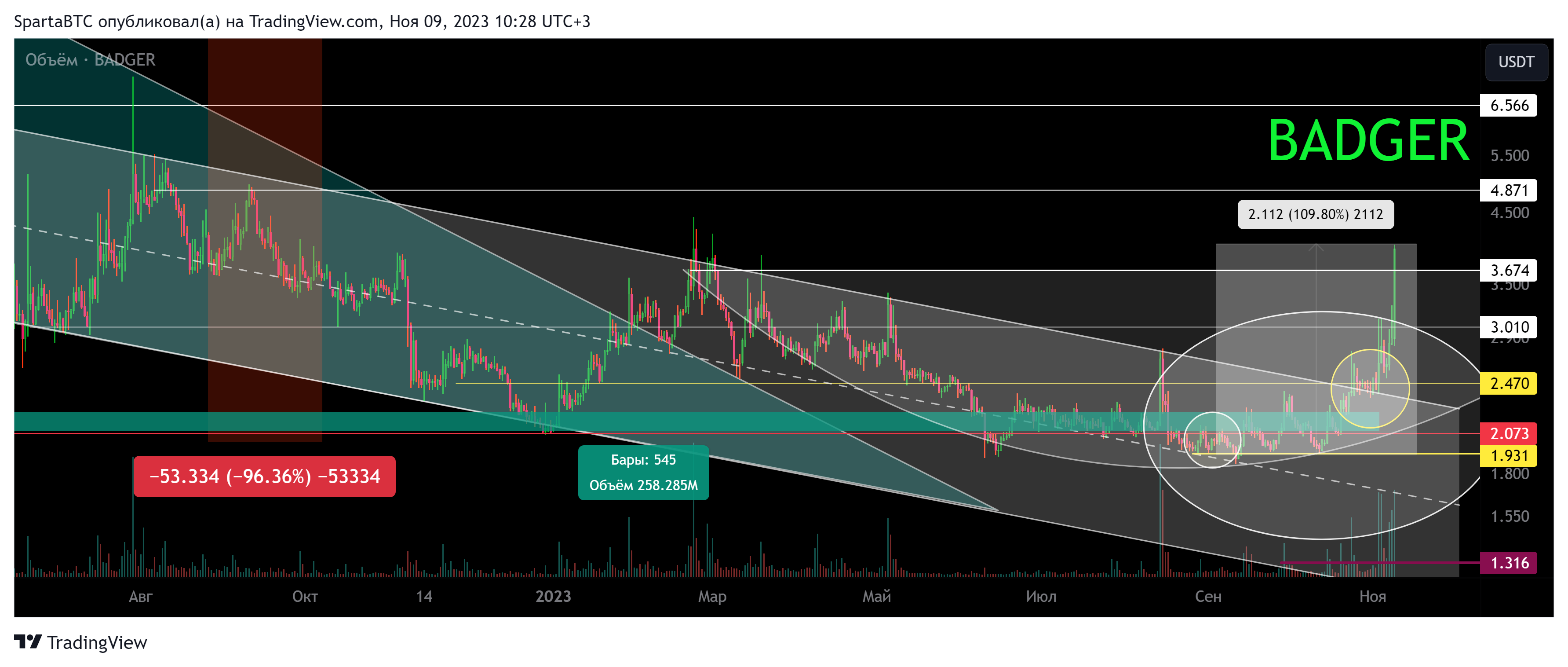Select the 6.566 price level label
The height and width of the screenshot is (667, 1568).
pyautogui.click(x=1508, y=106)
